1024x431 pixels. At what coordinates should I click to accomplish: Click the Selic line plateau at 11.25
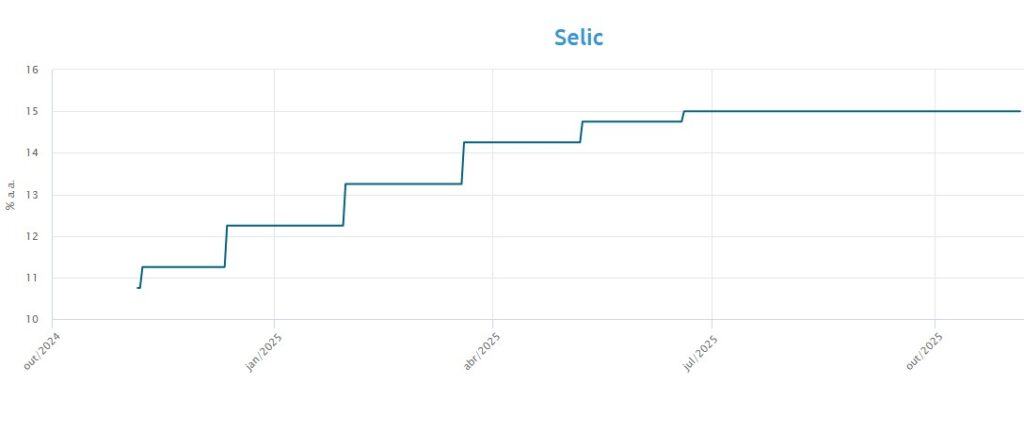[x=183, y=267]
